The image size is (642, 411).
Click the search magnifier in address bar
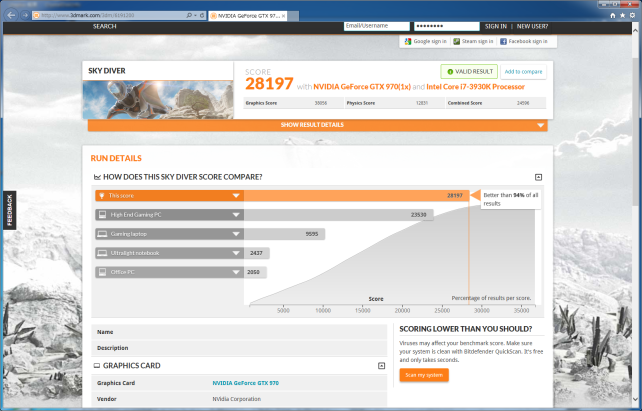coord(189,16)
